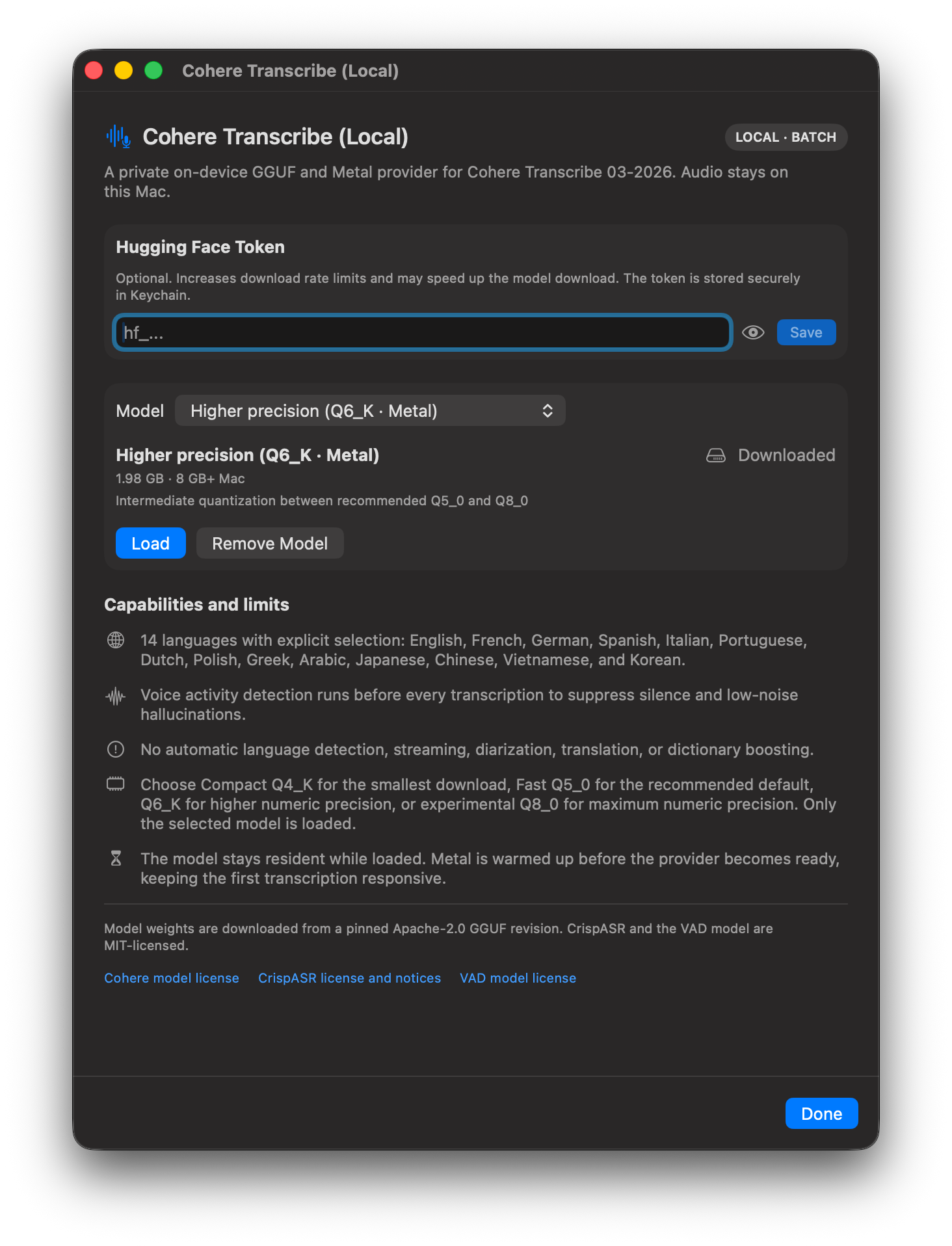Click the Capabilities and limits heading
This screenshot has height=1246, width=952.
[x=196, y=605]
